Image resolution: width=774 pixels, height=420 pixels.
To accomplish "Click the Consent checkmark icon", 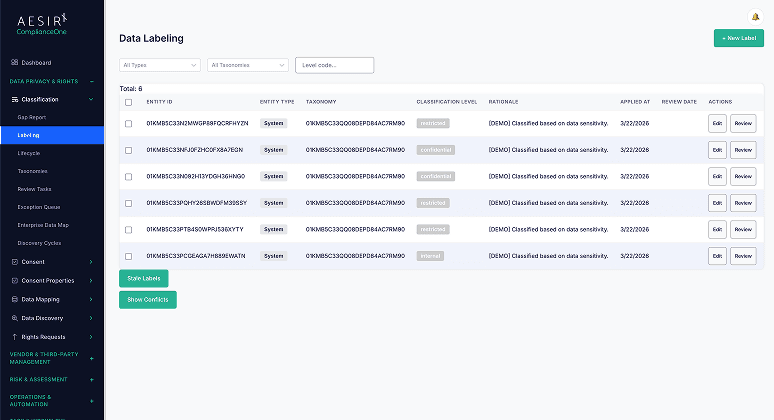I will tap(13, 262).
